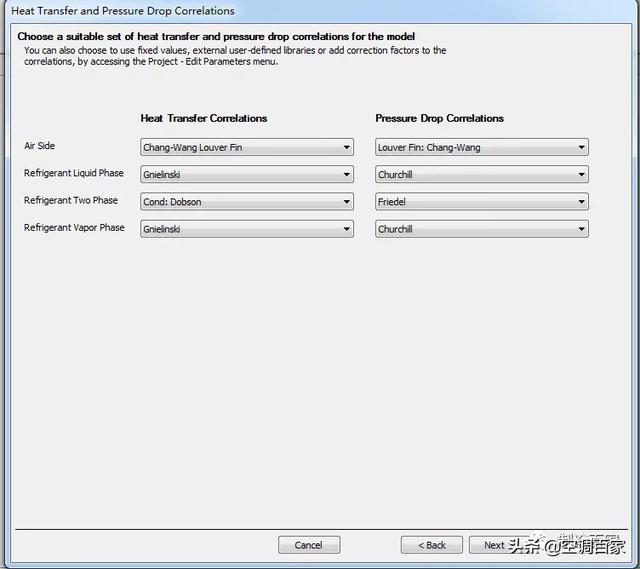This screenshot has height=569, width=640.
Task: Click the bold 'Choose a suitable set' heading
Action: coord(216,37)
